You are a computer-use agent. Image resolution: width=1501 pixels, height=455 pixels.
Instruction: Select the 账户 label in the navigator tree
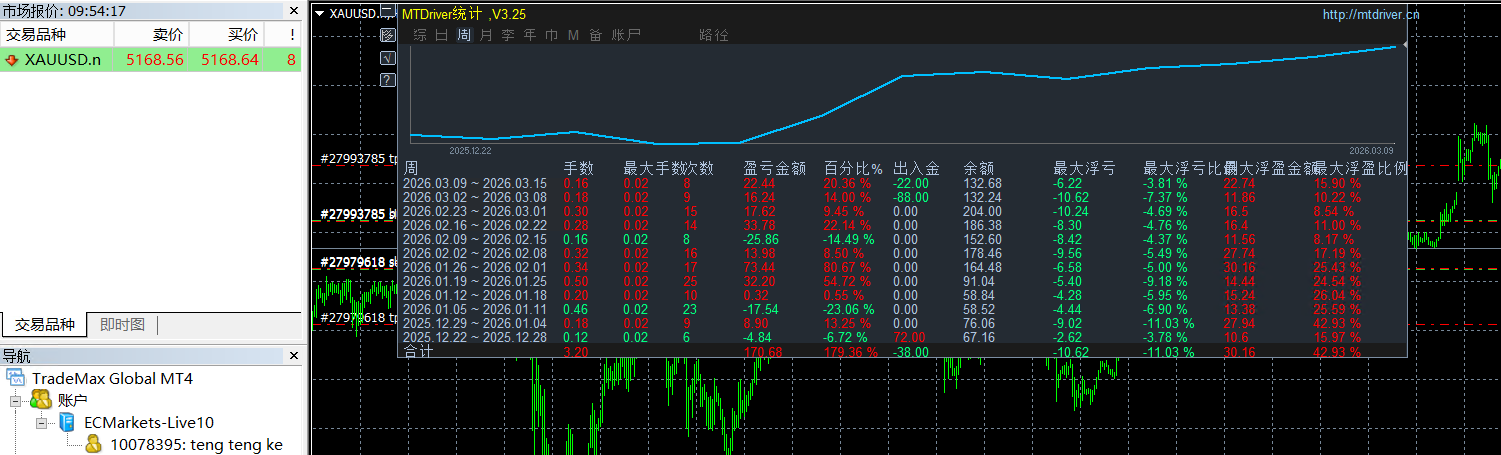(72, 401)
